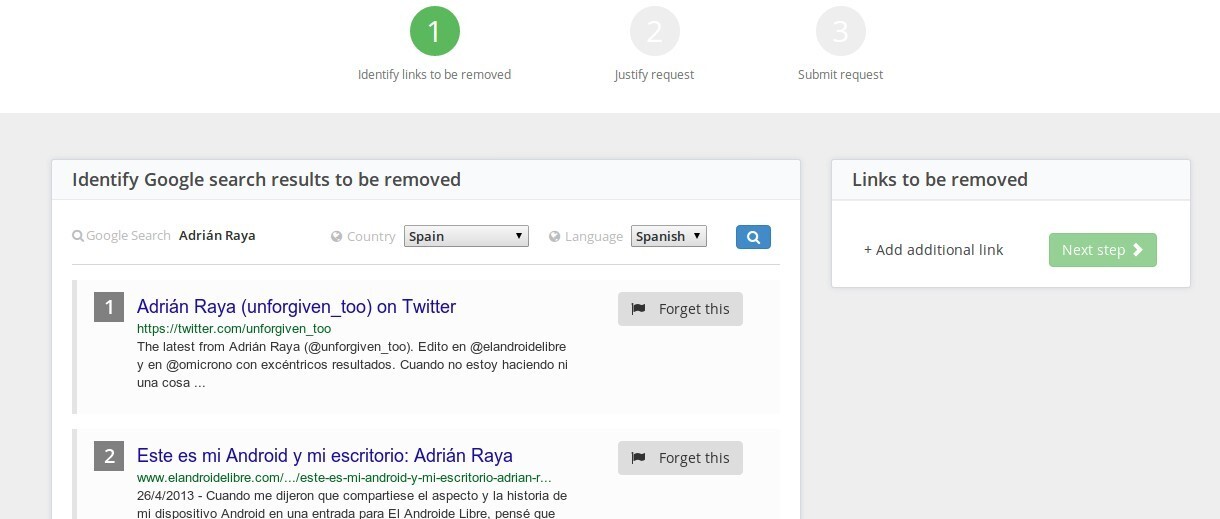Click Add additional link
This screenshot has height=519, width=1220.
[933, 250]
